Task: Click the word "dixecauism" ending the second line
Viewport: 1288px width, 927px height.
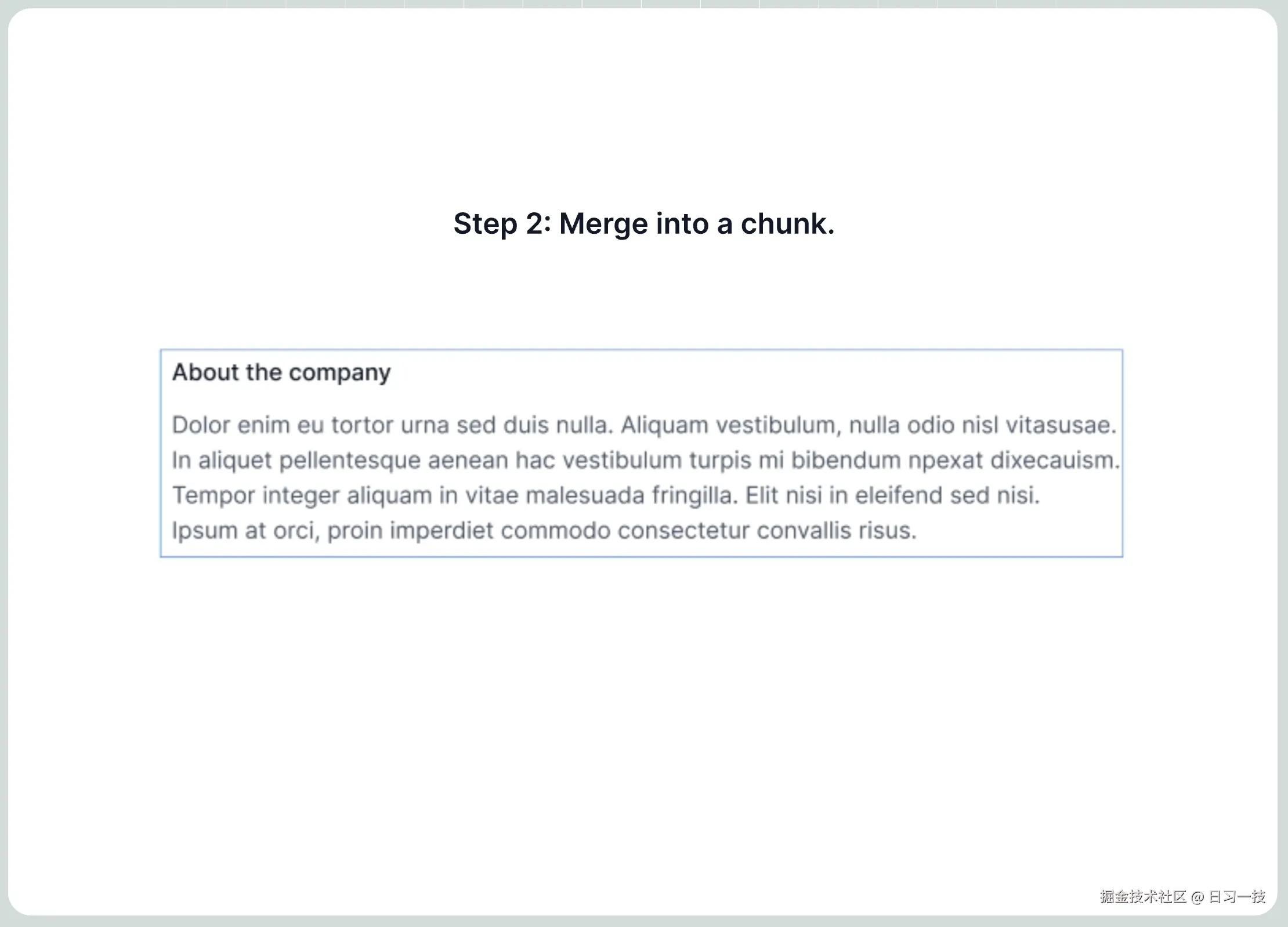Action: [x=1053, y=461]
